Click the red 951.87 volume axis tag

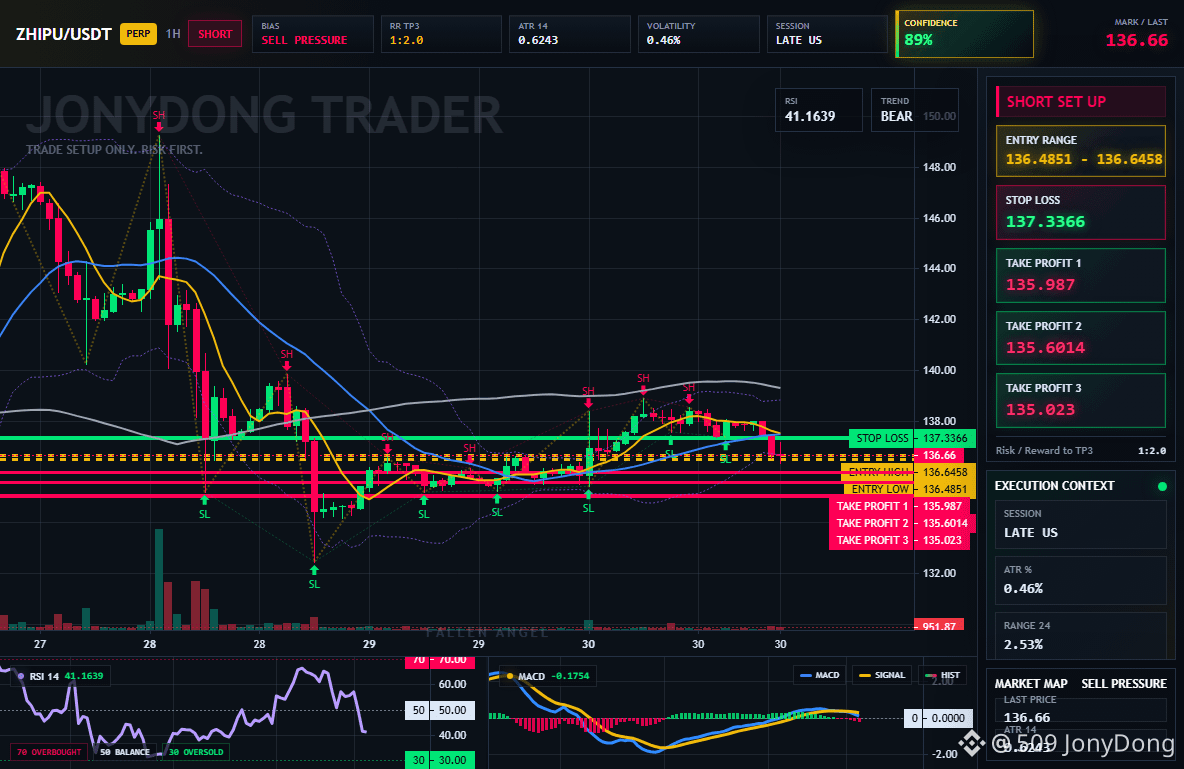click(x=939, y=625)
